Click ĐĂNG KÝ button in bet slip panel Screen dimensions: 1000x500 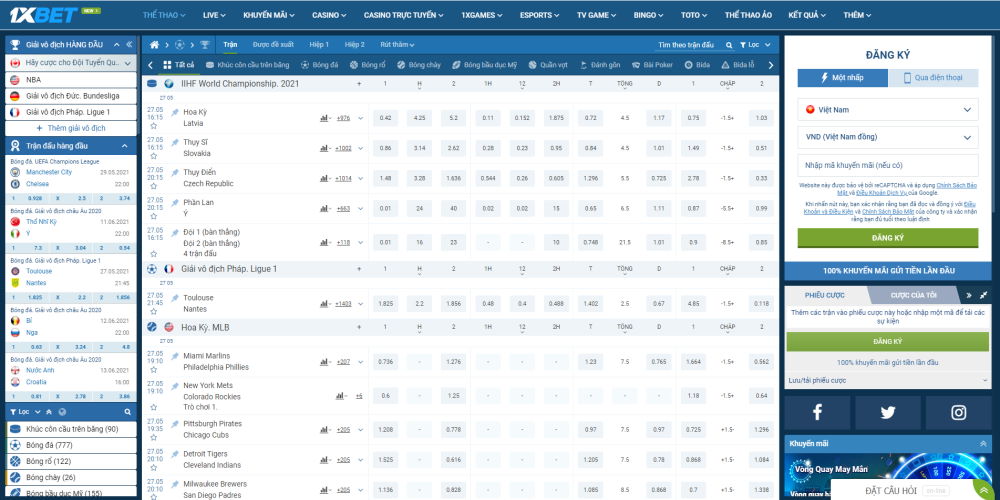[x=888, y=341]
